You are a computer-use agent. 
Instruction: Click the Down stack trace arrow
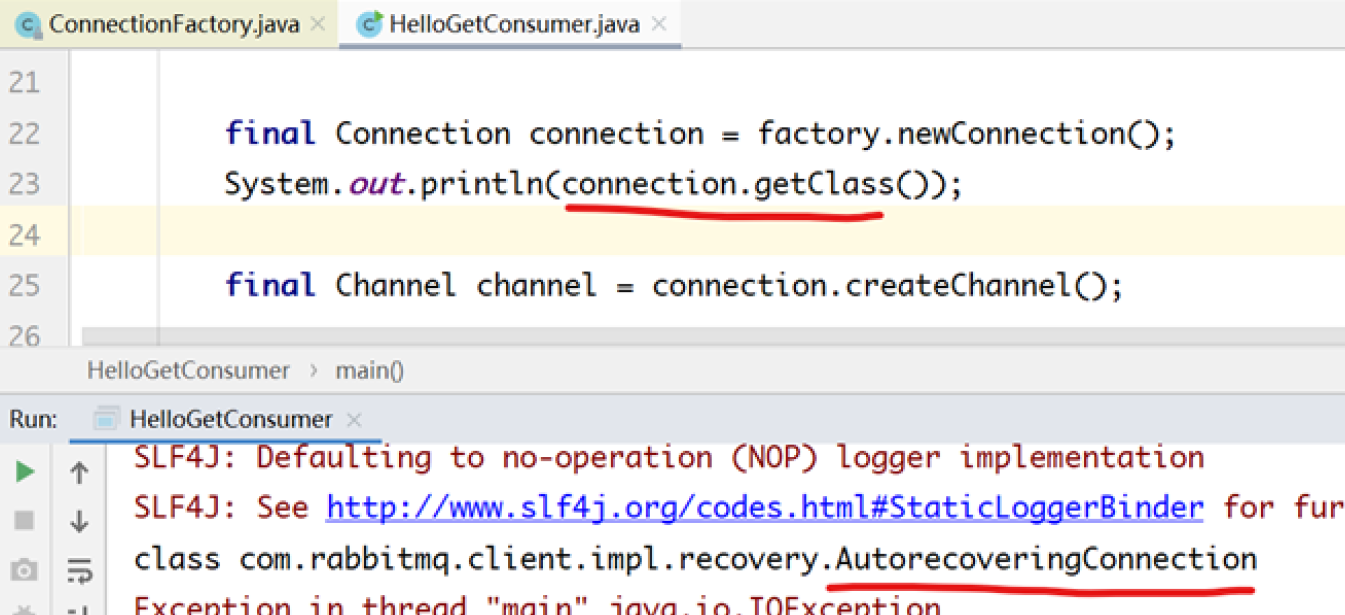79,521
